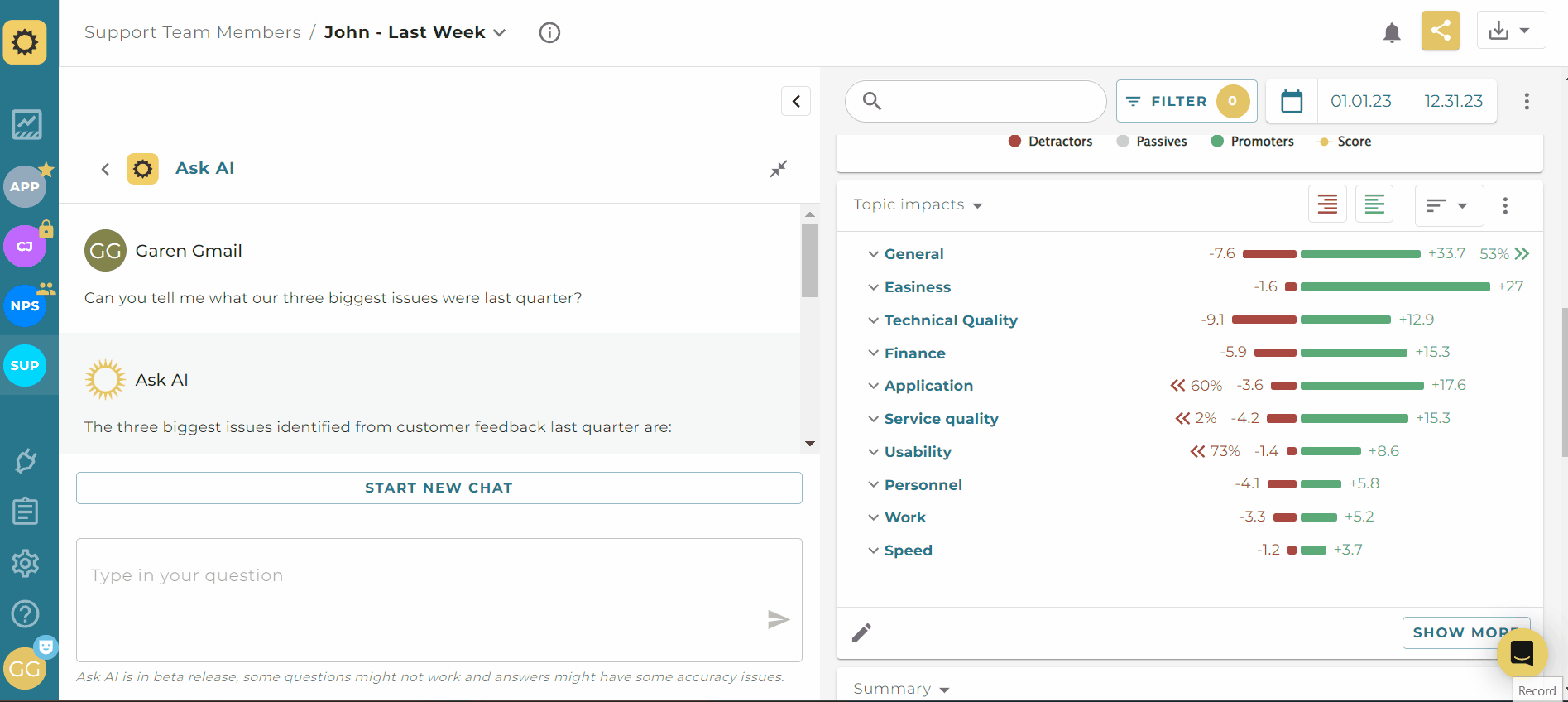Open the settings gear in sidebar
This screenshot has height=702, width=1568.
[x=26, y=563]
